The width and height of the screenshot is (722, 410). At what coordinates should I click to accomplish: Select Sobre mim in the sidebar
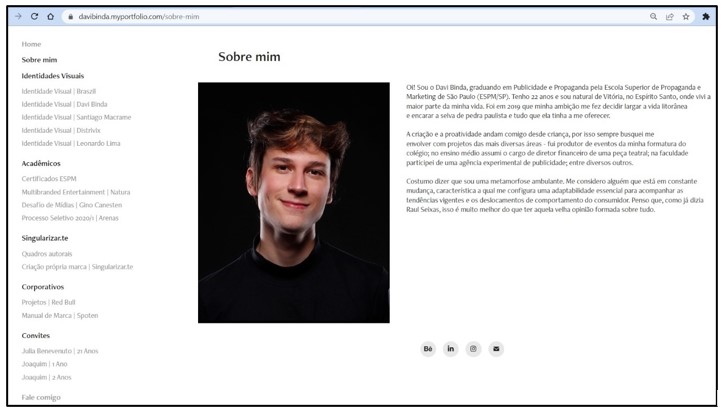click(x=39, y=60)
